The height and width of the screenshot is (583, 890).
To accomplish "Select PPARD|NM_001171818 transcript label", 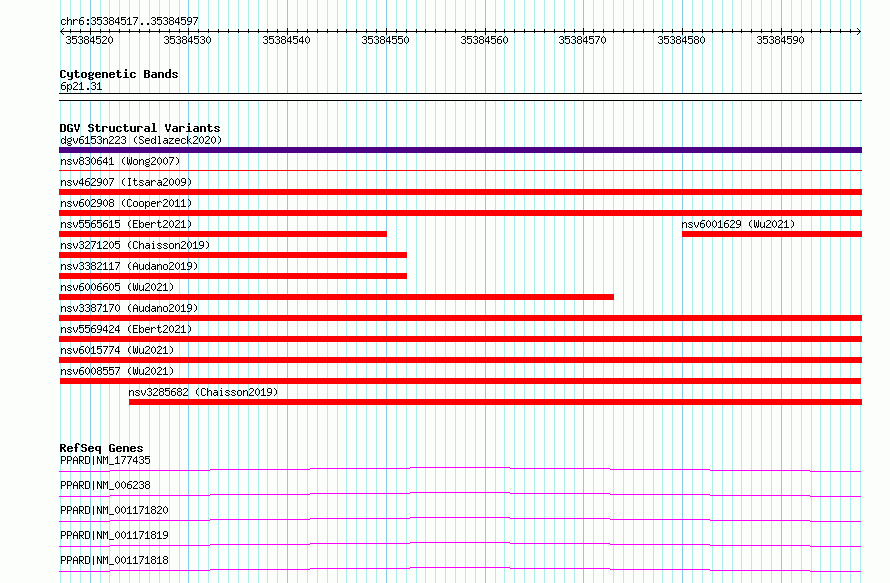I will 114,560.
